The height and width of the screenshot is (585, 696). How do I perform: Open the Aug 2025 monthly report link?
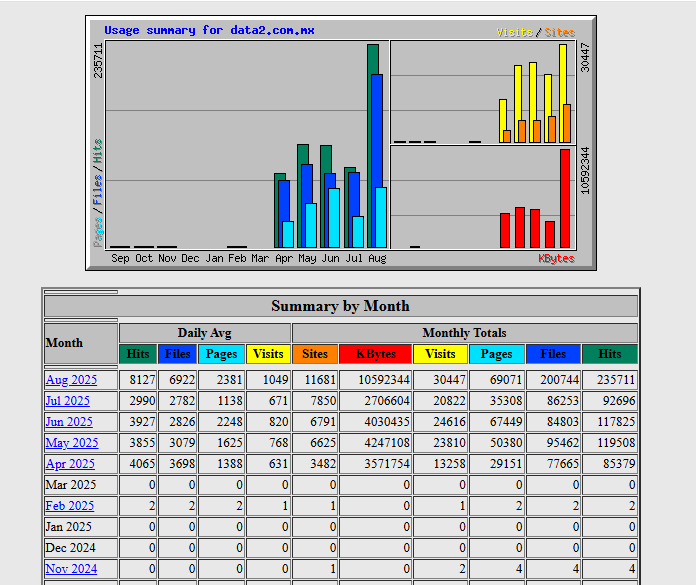pos(71,380)
